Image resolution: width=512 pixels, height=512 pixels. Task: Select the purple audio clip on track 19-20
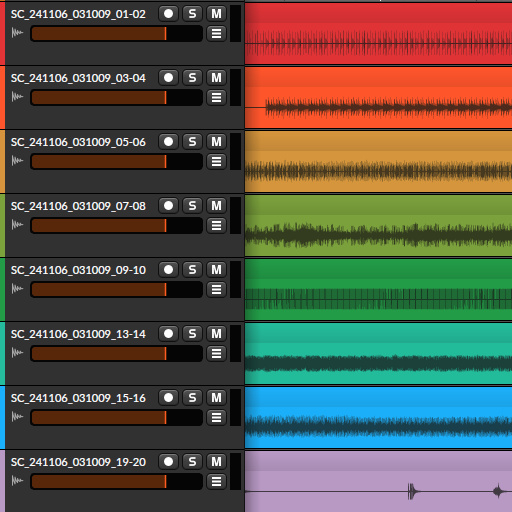click(378, 481)
